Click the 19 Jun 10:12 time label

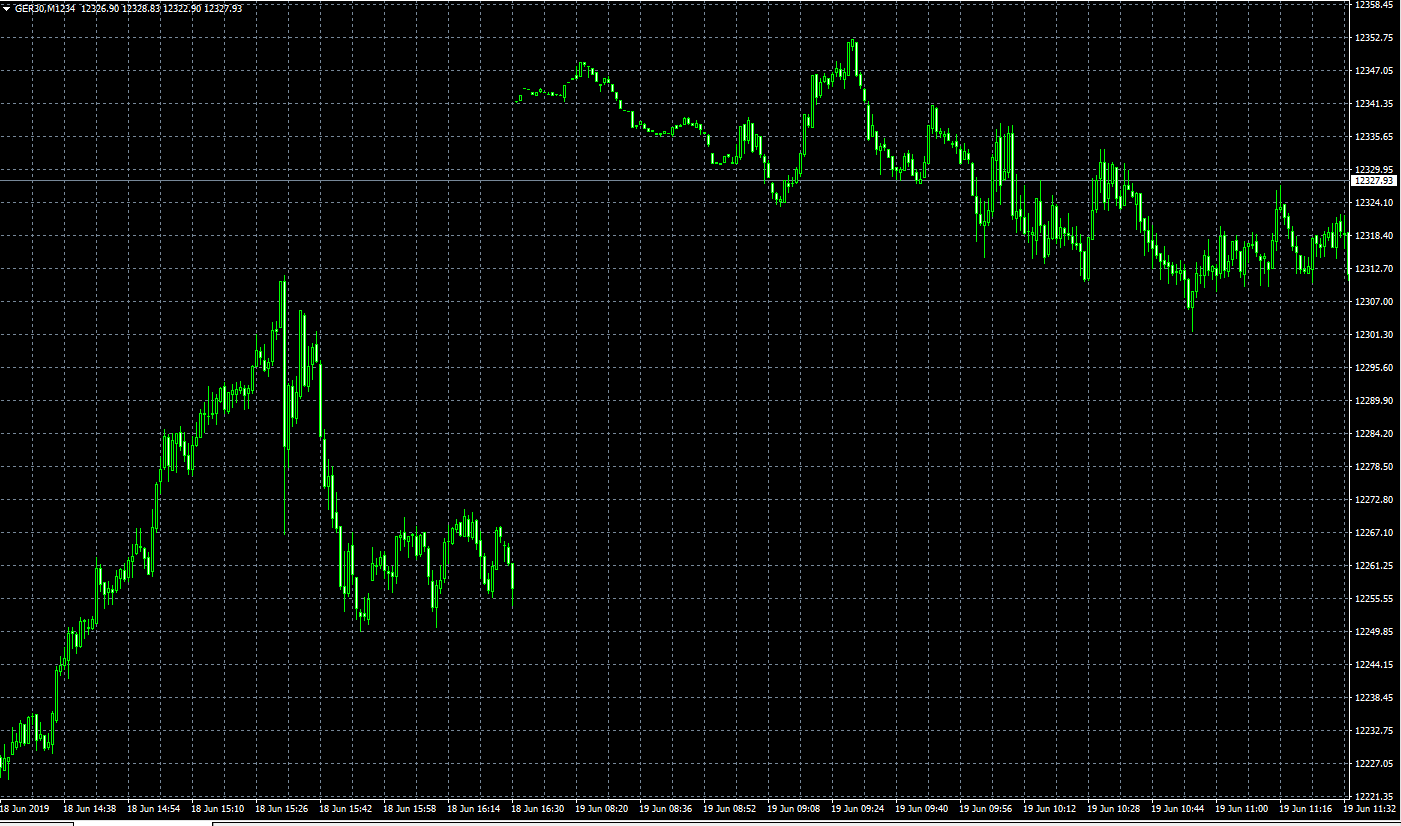tap(1049, 808)
